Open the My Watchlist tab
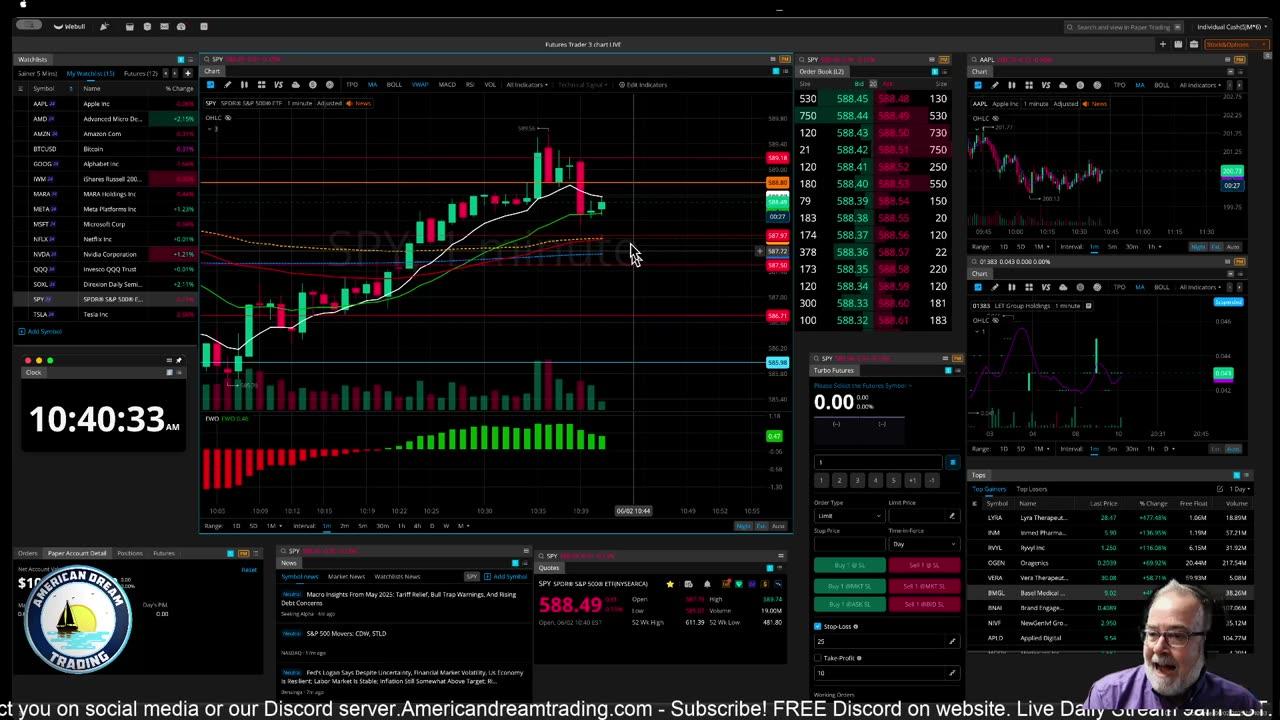 point(91,73)
